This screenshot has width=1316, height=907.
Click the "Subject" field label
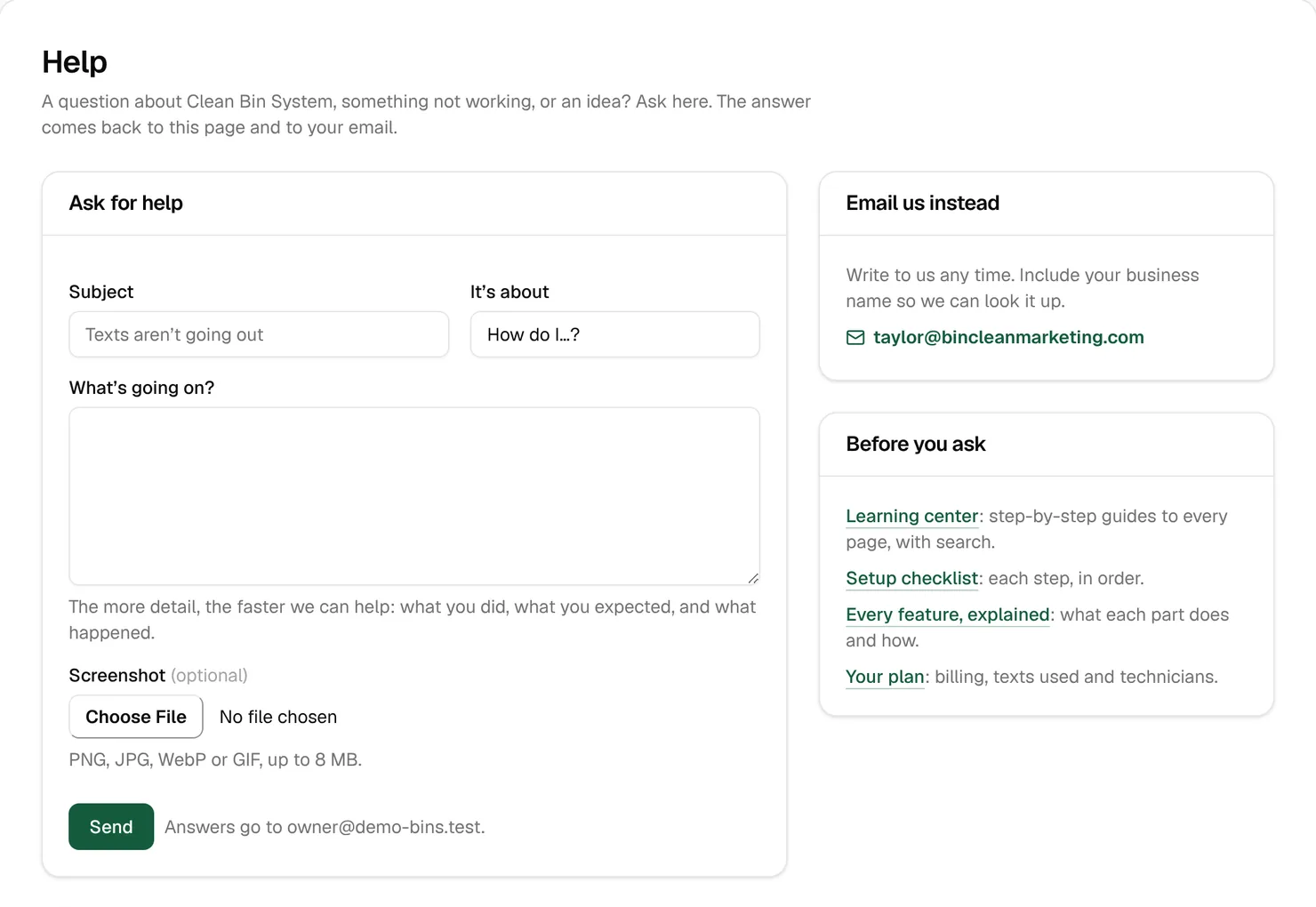pyautogui.click(x=101, y=292)
